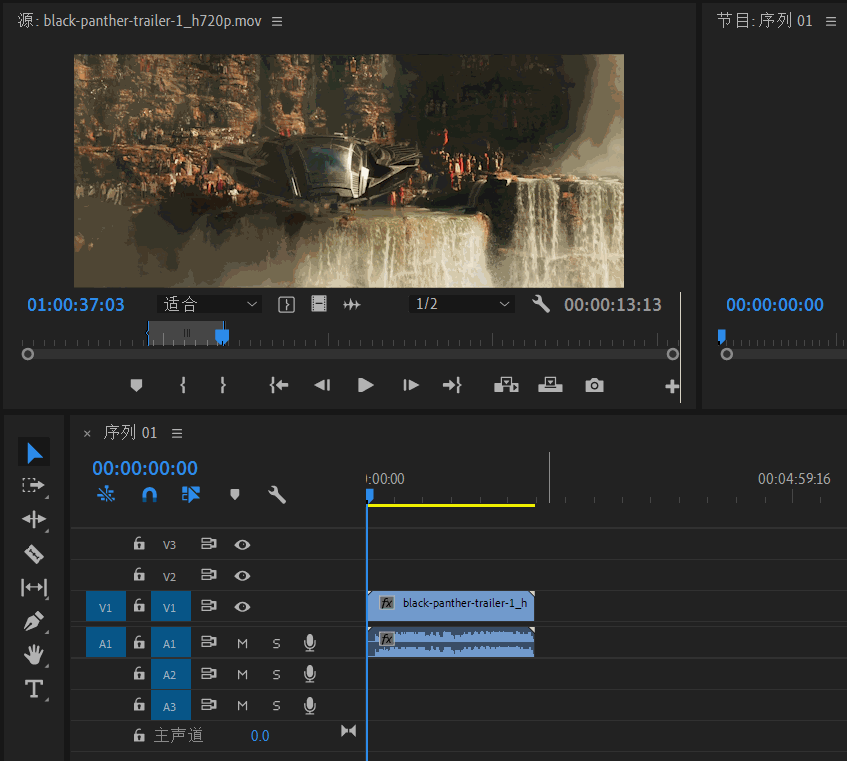Click the source monitor playhead marker

coord(222,337)
